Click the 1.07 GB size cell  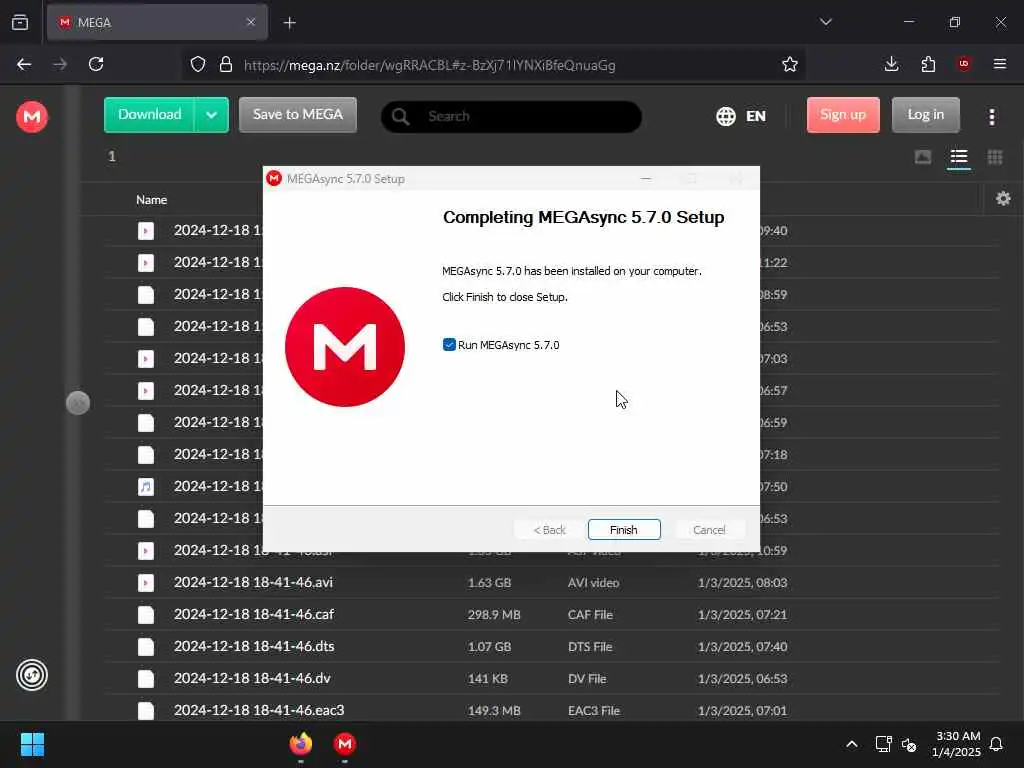tap(489, 647)
